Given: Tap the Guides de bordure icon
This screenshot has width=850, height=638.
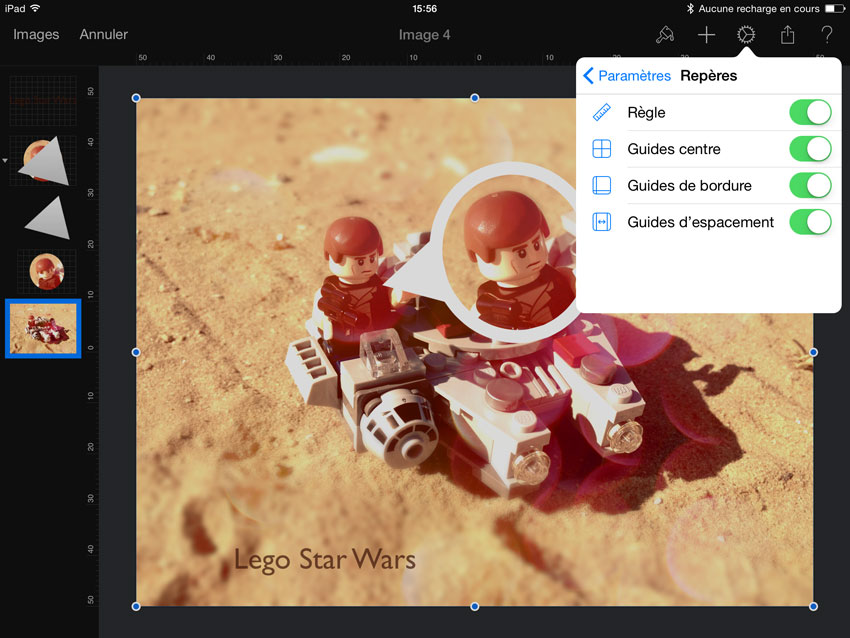Looking at the screenshot, I should [x=602, y=185].
